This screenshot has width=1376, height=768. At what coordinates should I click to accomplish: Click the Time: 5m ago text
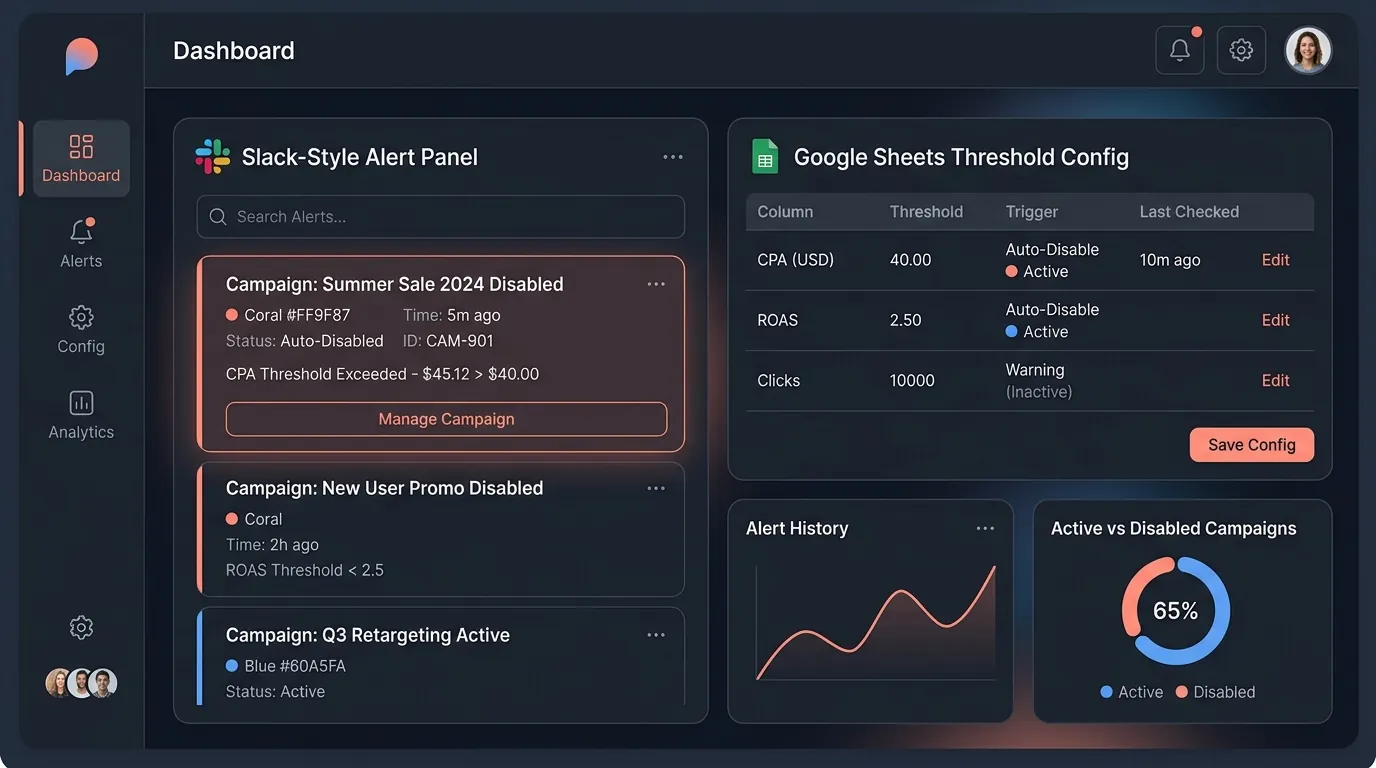452,315
